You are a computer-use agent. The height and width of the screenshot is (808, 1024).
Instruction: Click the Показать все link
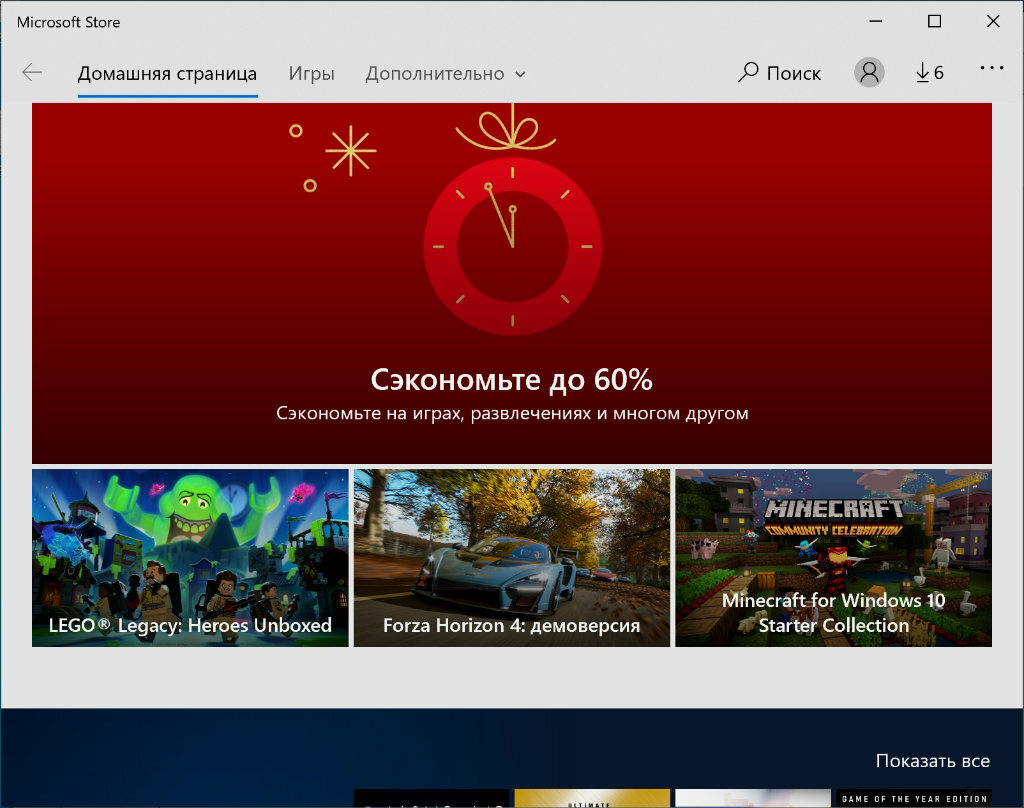click(x=933, y=761)
